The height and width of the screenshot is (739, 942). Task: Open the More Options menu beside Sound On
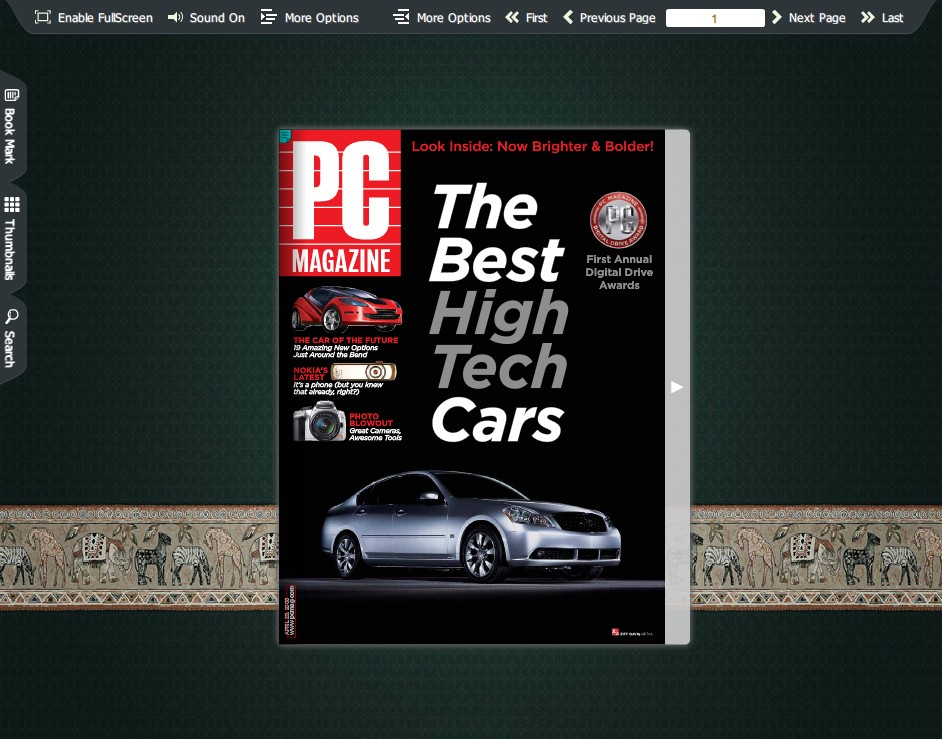(309, 17)
